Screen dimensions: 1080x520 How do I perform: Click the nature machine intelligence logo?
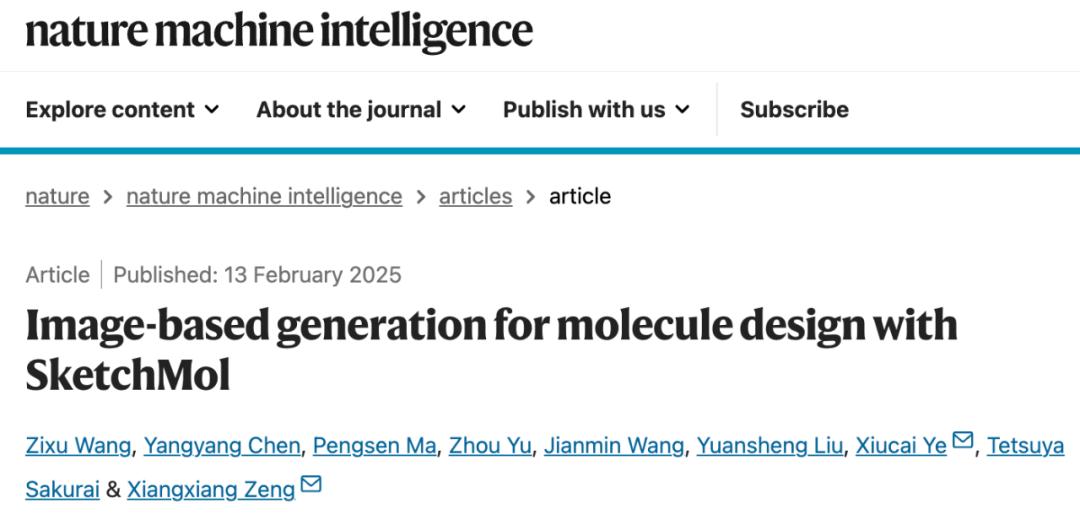(279, 31)
